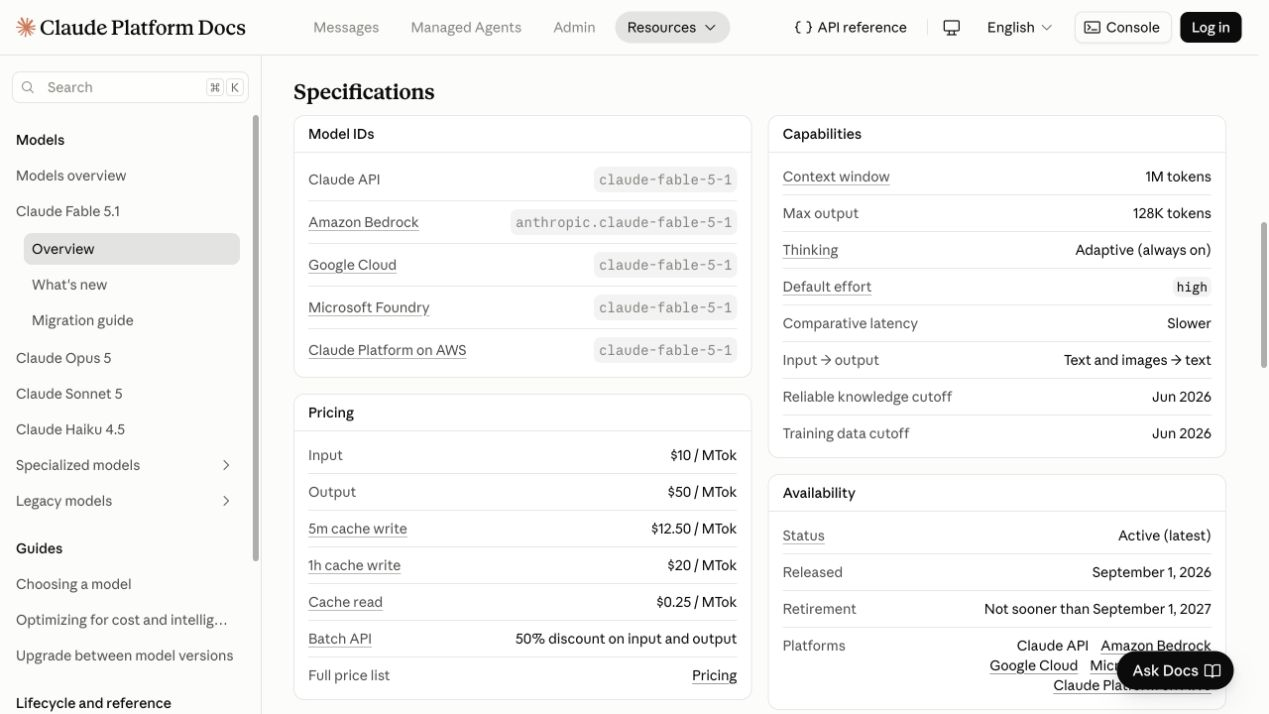Open the Choosing a model guide

click(73, 584)
